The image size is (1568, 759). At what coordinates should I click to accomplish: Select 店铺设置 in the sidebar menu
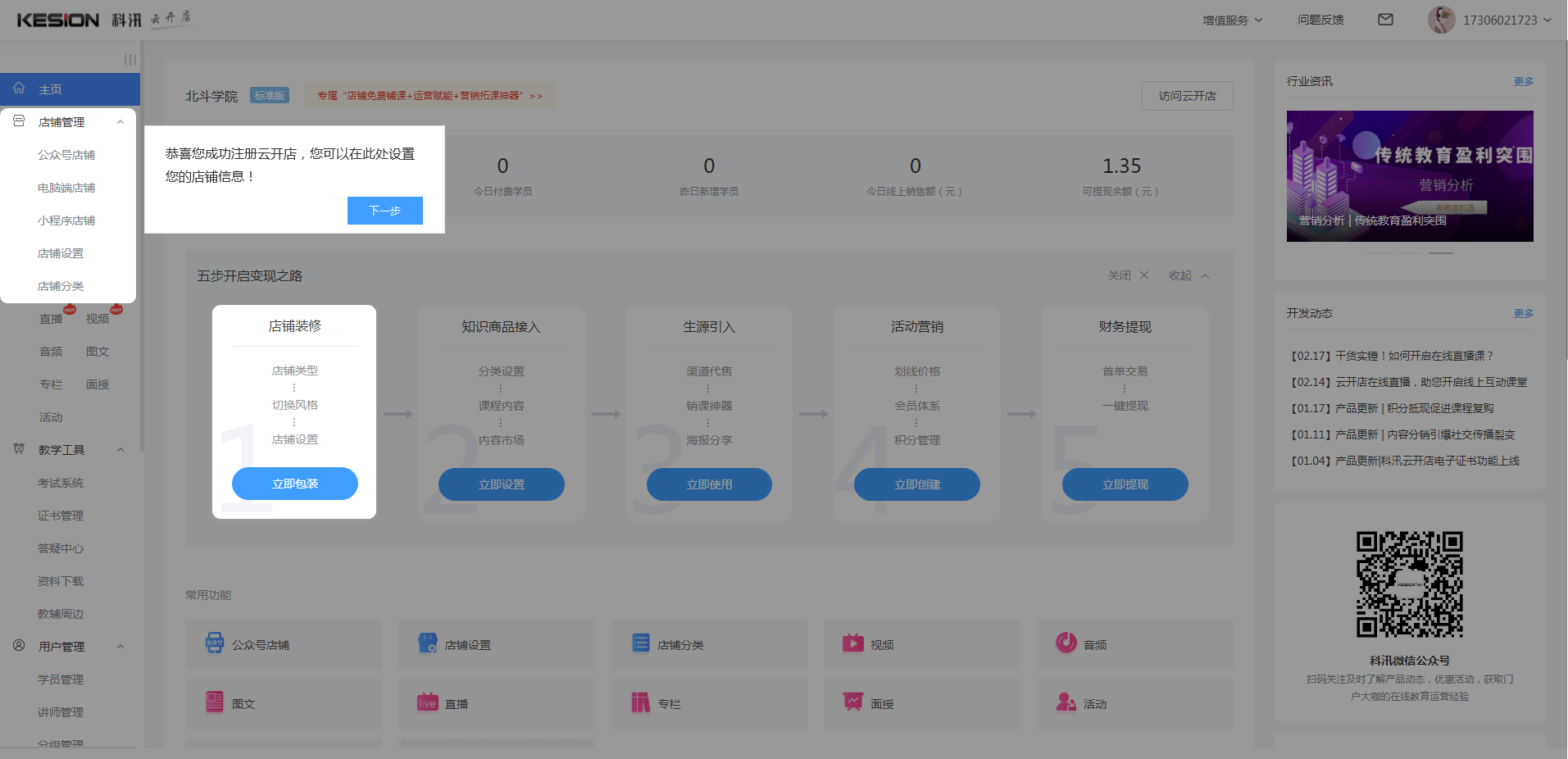pyautogui.click(x=61, y=253)
